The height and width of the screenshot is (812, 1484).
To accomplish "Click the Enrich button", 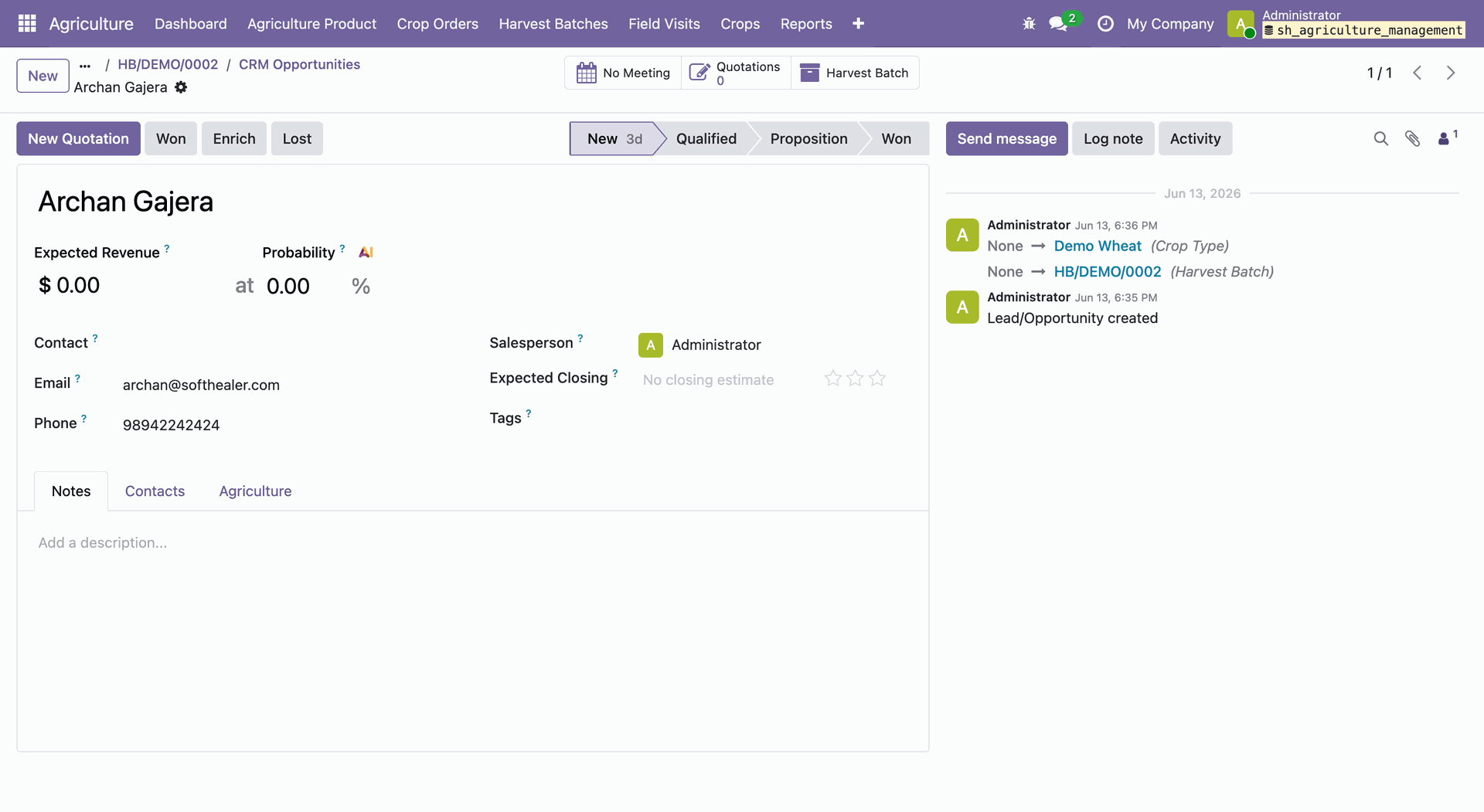I will coord(234,138).
